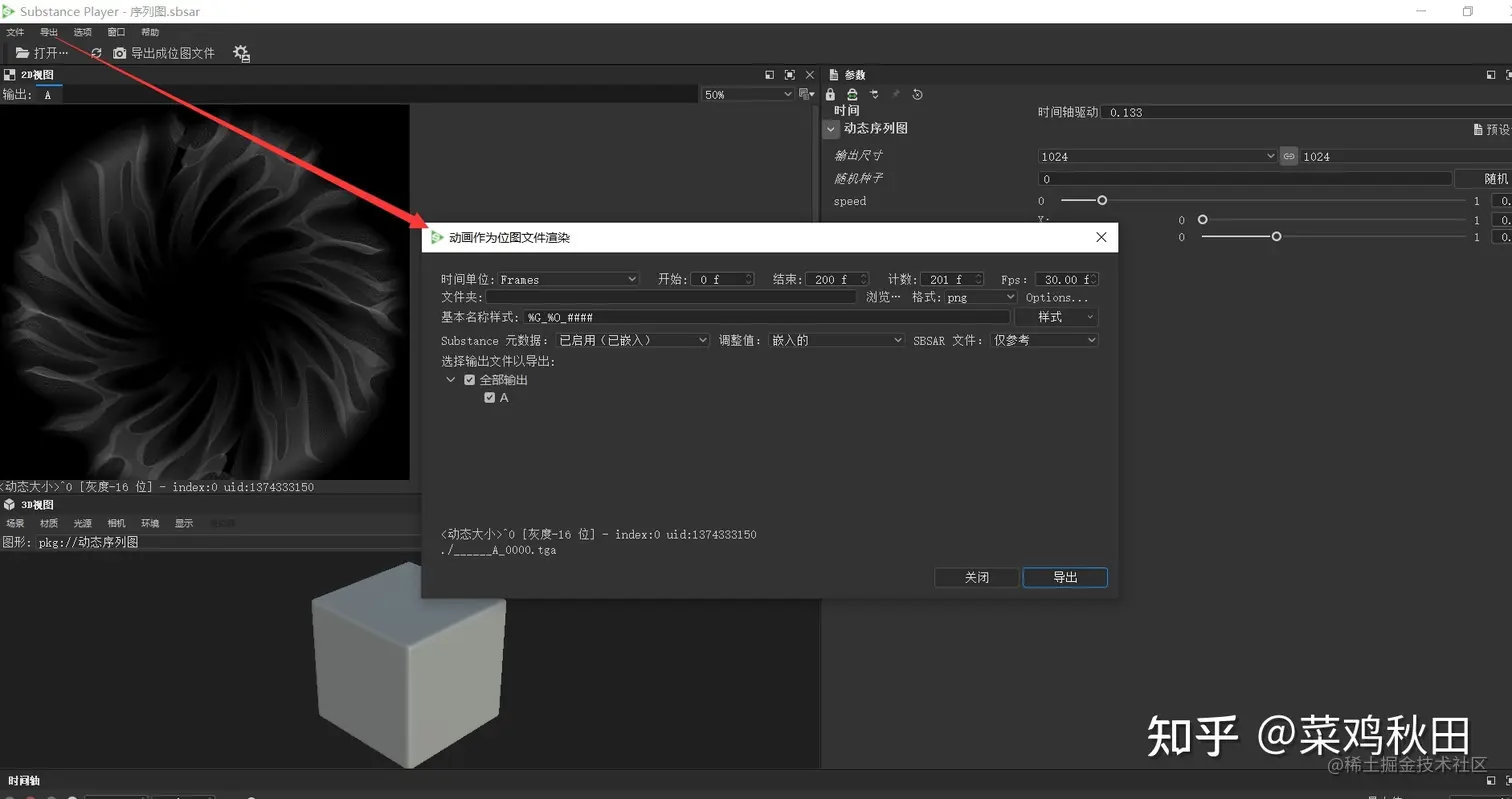1512x799 pixels.
Task: Open the Substance 元数据 dropdown
Action: pos(633,340)
